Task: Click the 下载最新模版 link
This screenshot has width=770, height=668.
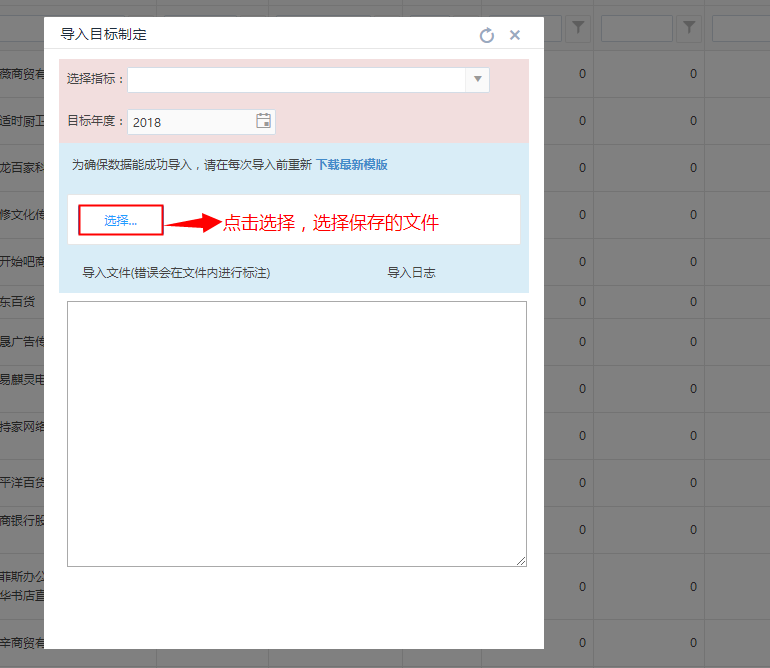Action: click(x=352, y=164)
